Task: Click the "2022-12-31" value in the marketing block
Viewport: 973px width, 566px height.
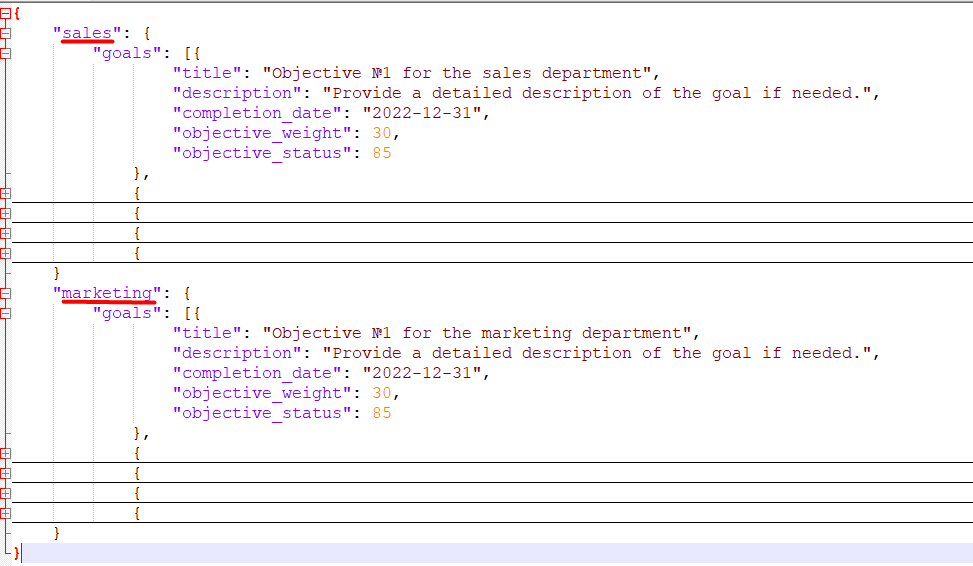Action: tap(422, 373)
